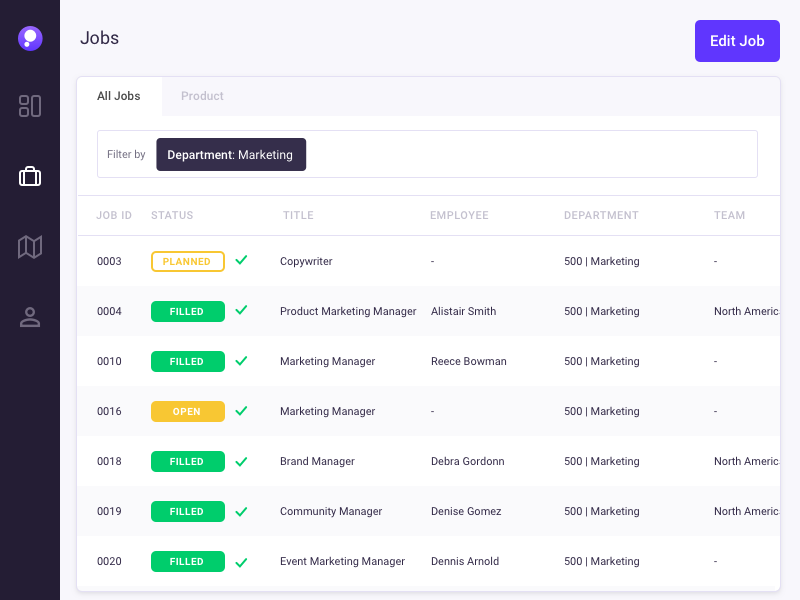Sort by the STATUS column header
The image size is (800, 600).
[x=172, y=215]
